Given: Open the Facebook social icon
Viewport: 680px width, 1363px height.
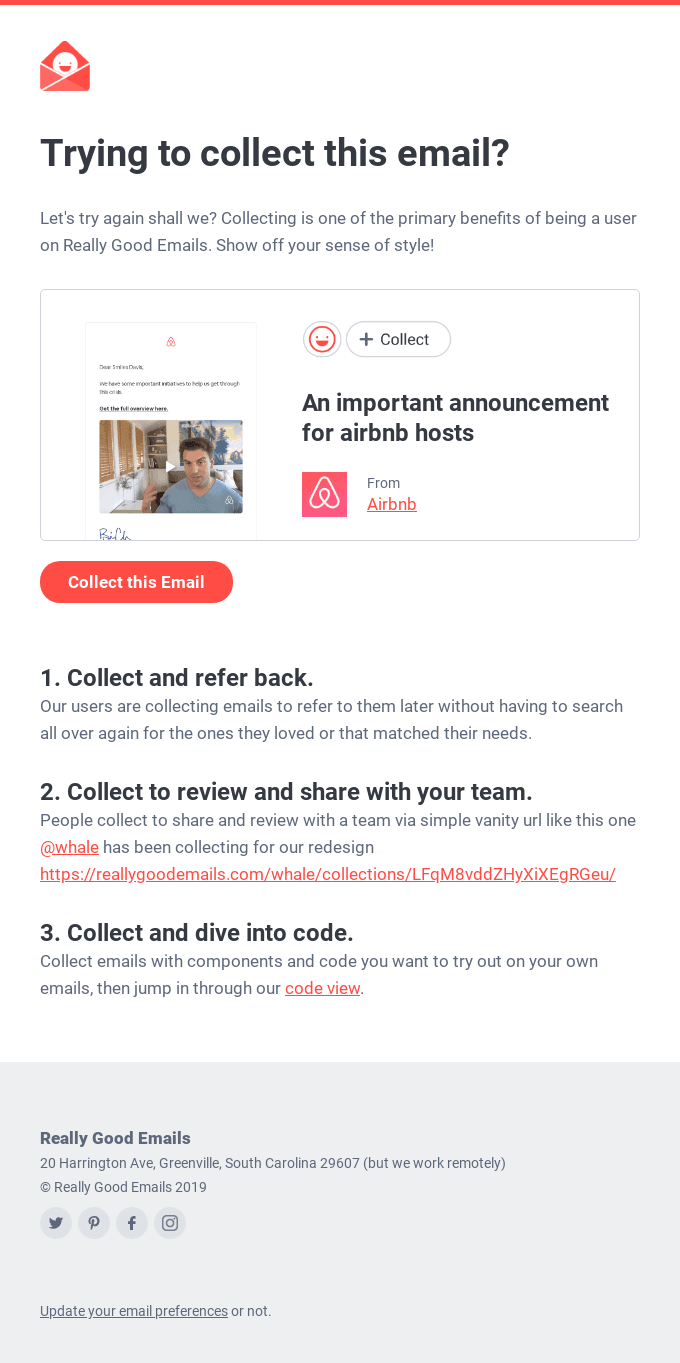Looking at the screenshot, I should (x=132, y=1223).
